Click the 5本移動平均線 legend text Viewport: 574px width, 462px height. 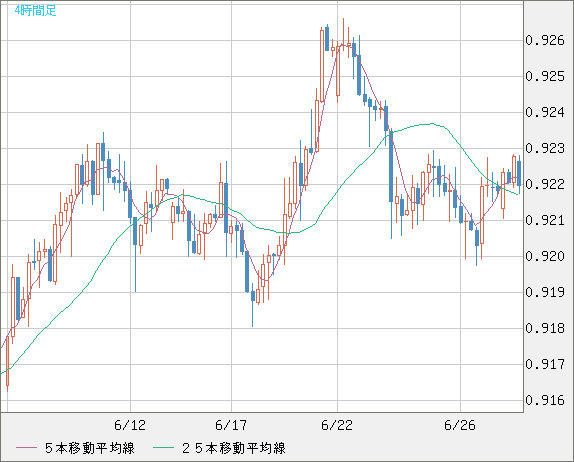tap(90, 448)
